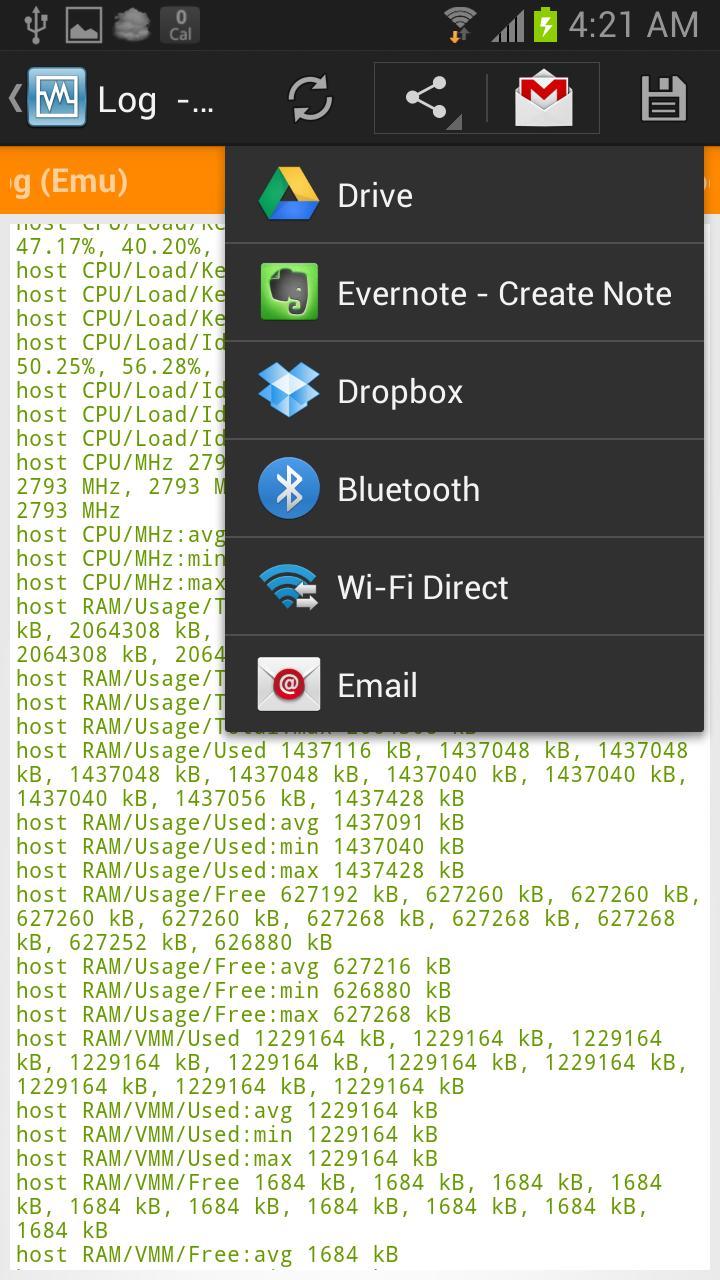Tap the 4:21 AM clock
Image resolution: width=720 pixels, height=1280 pixels.
pos(633,25)
